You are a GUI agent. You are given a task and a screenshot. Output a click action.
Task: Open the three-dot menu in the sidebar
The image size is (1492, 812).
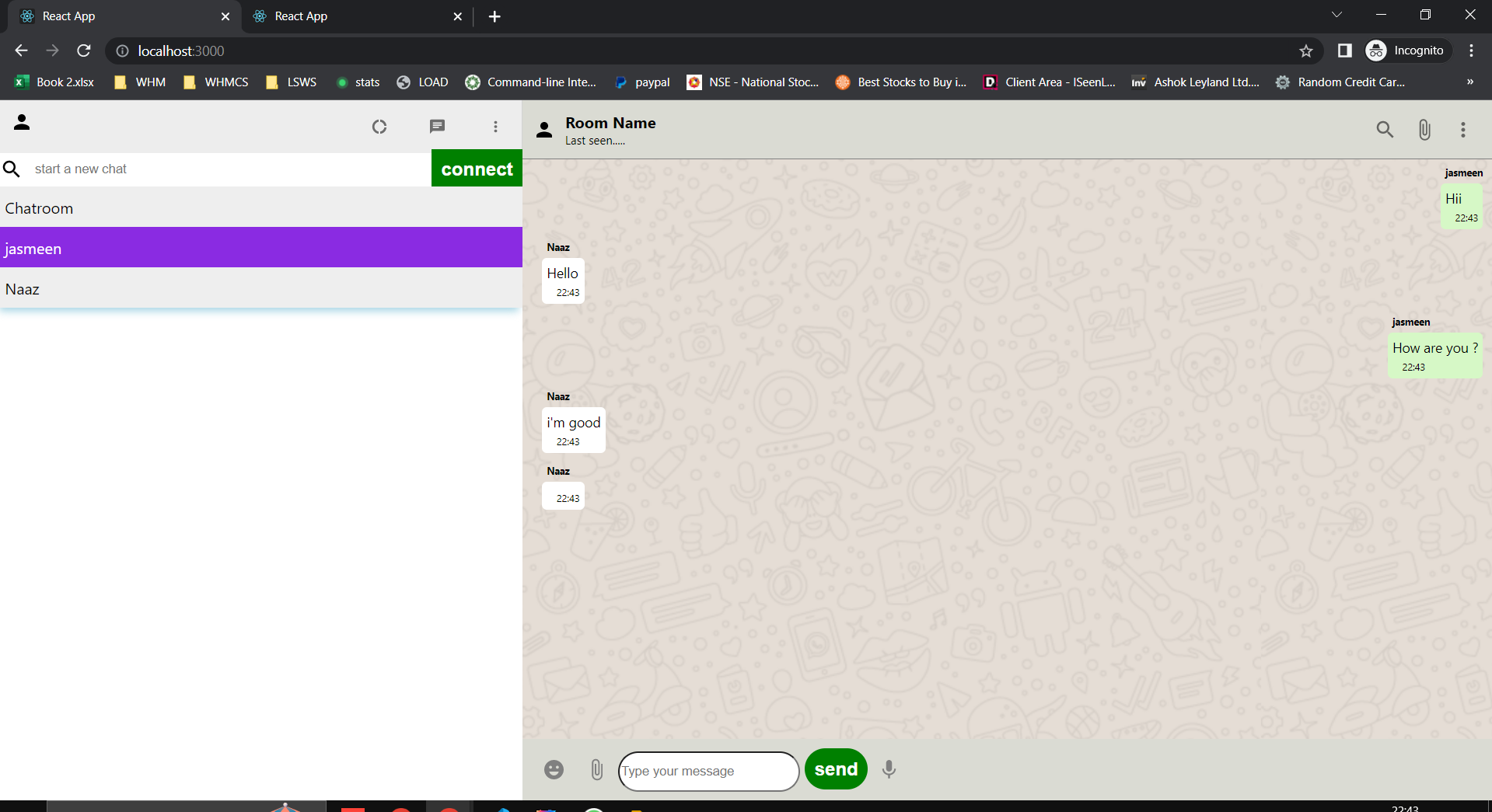[x=495, y=126]
